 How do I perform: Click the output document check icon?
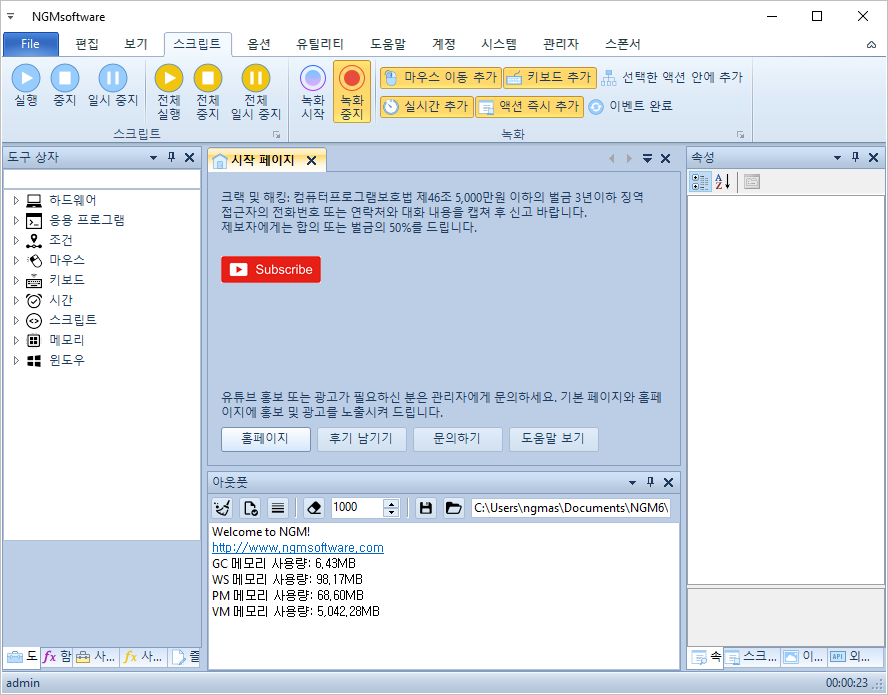250,508
